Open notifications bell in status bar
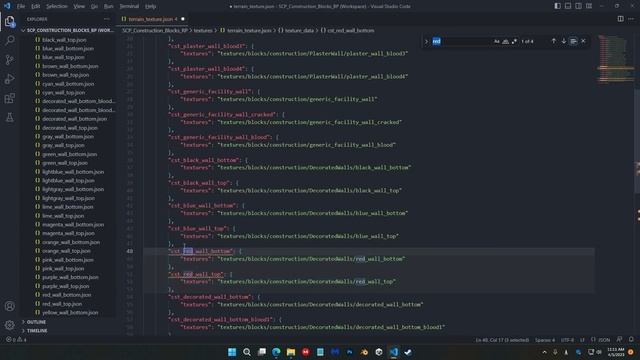Viewport: 640px width, 360px height. [631, 340]
